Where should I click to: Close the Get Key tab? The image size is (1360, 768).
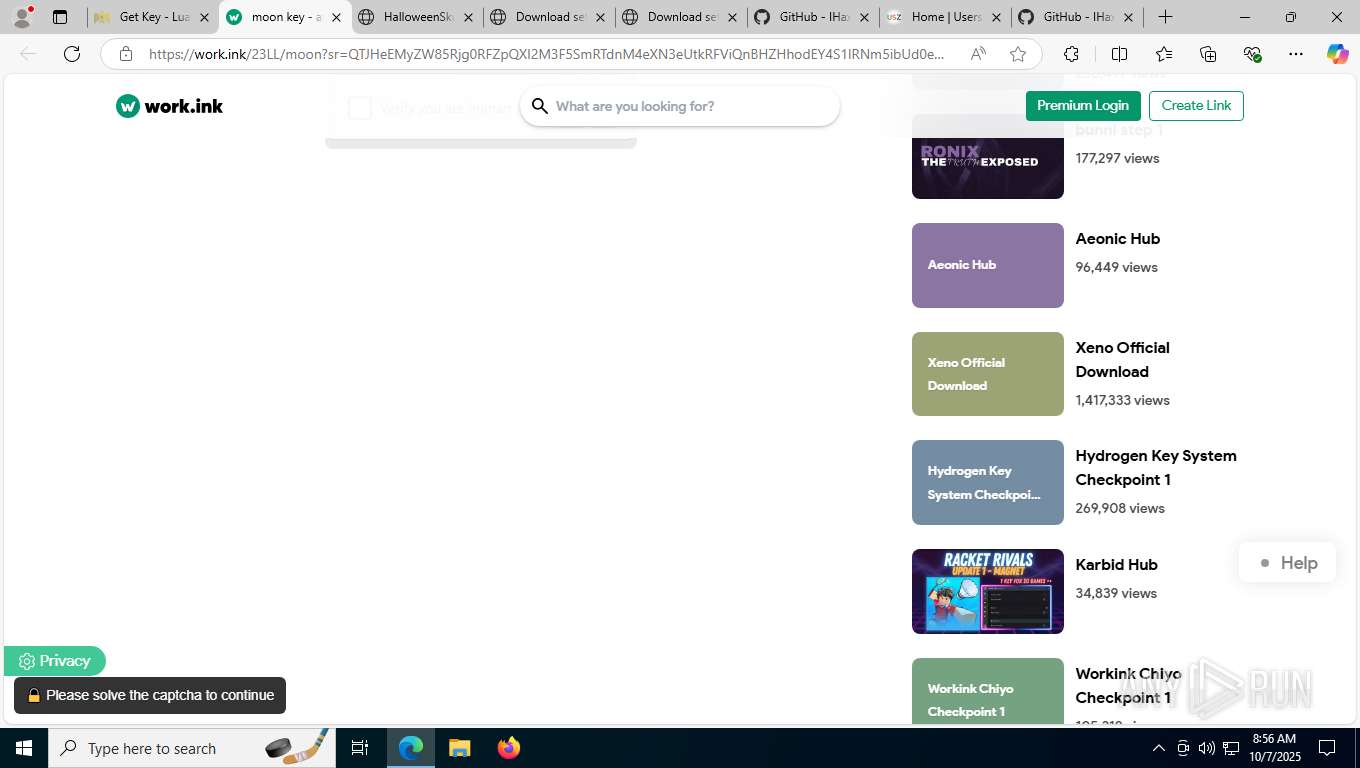(x=204, y=17)
